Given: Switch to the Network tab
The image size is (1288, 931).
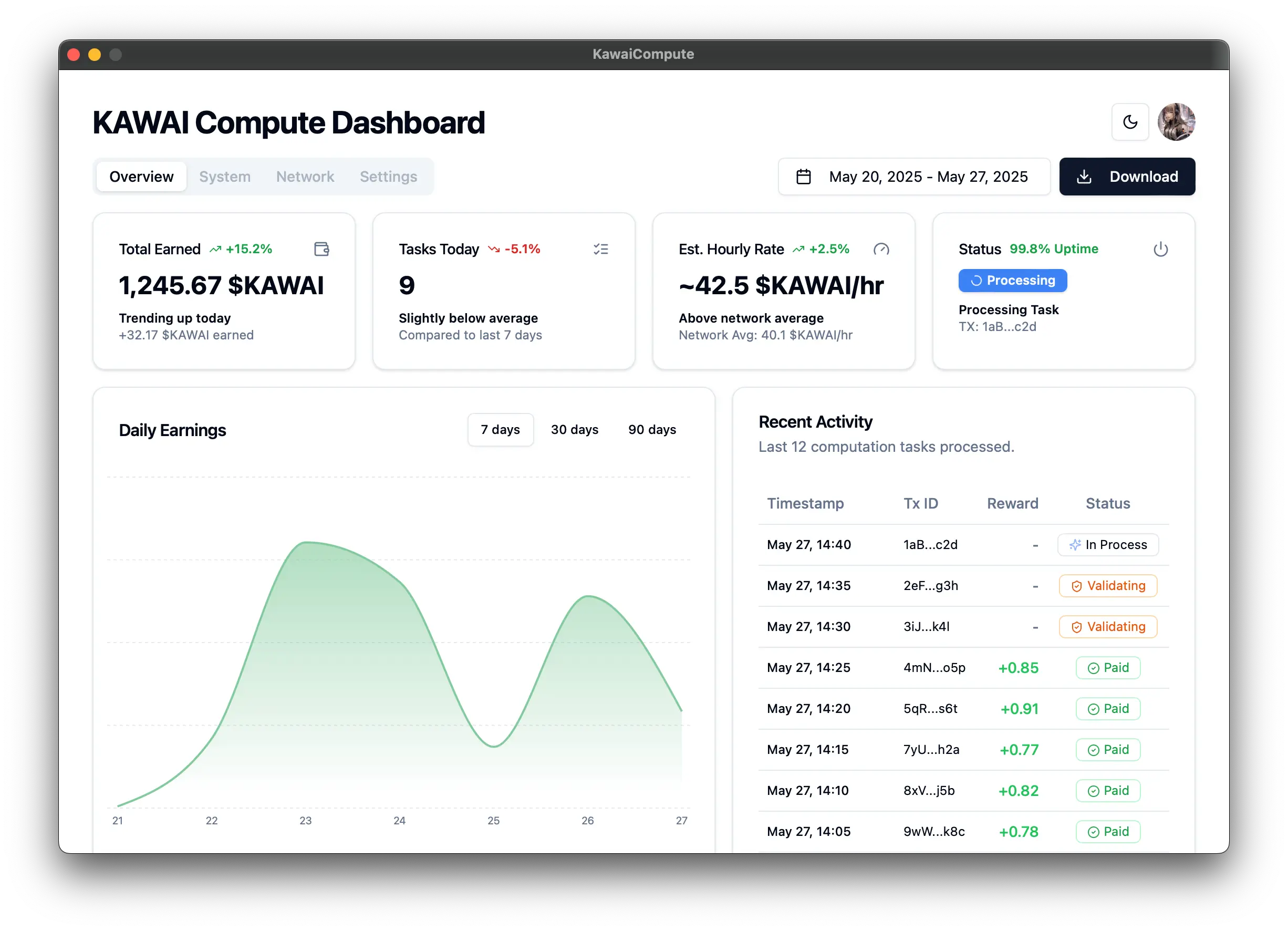Looking at the screenshot, I should [x=305, y=177].
